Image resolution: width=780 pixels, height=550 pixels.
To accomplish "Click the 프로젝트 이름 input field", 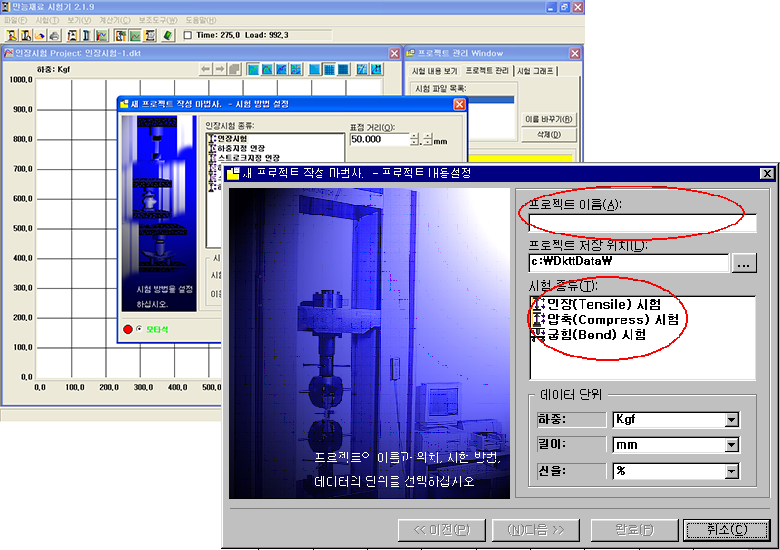I will 643,223.
